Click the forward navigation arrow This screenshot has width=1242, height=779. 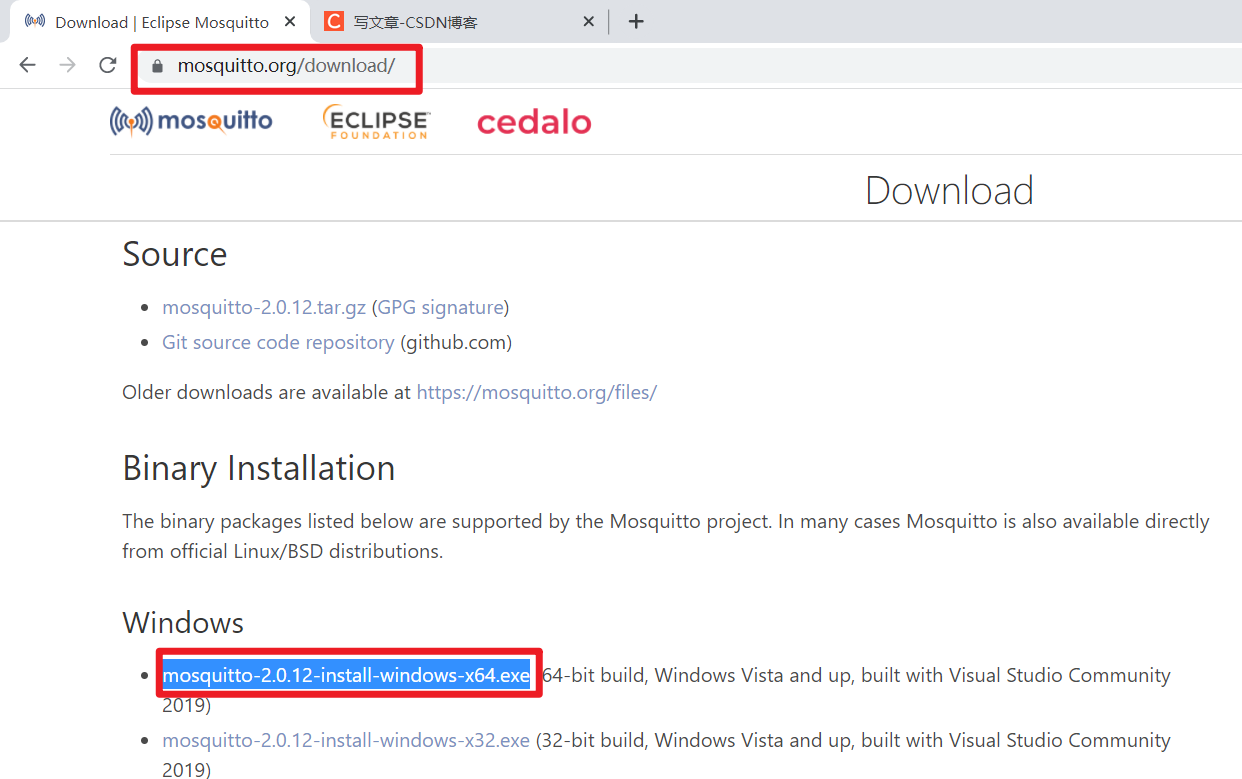point(67,64)
